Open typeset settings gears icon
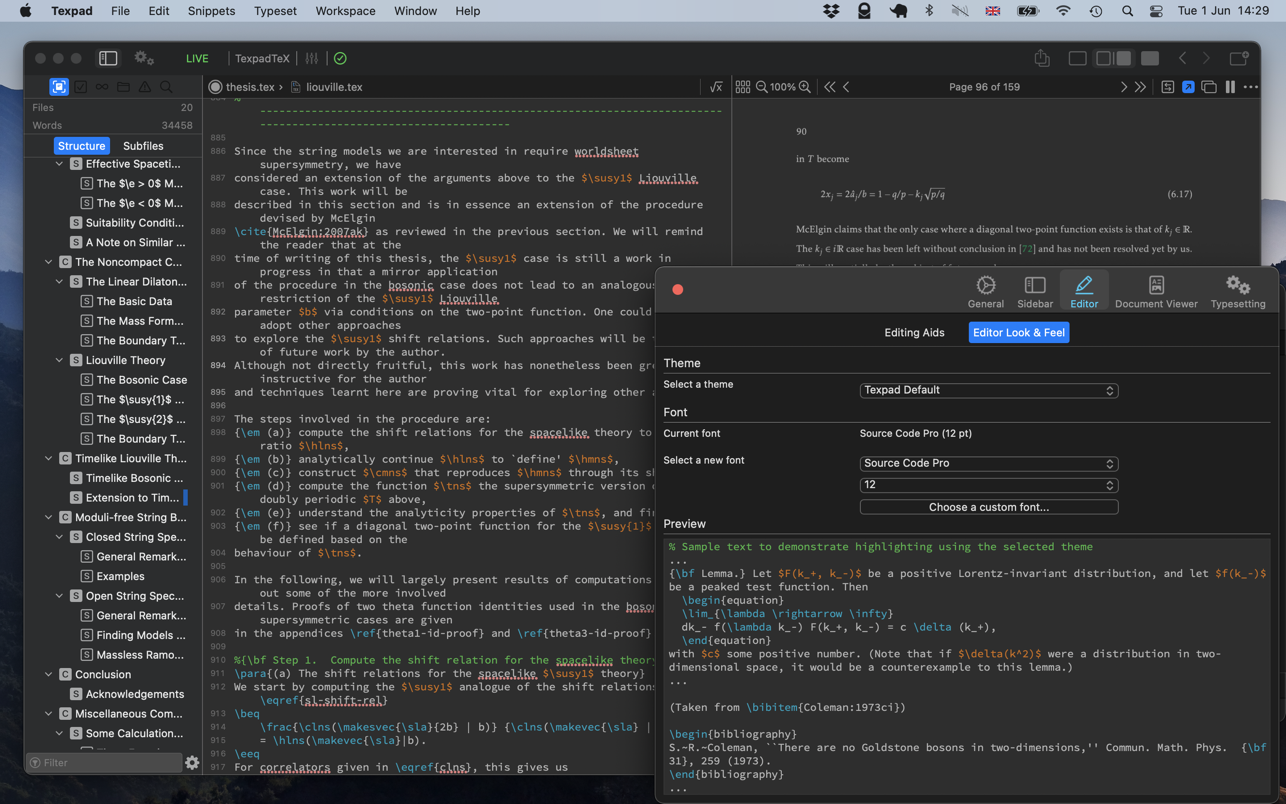This screenshot has height=804, width=1286. click(144, 58)
